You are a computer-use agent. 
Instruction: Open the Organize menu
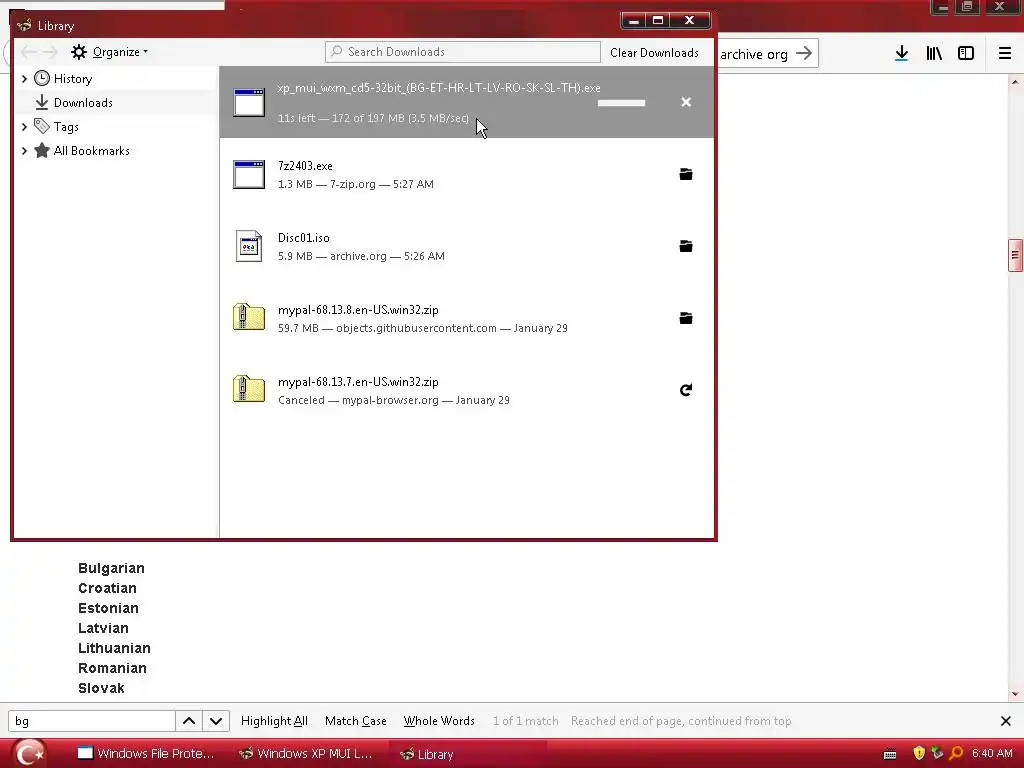click(x=110, y=52)
